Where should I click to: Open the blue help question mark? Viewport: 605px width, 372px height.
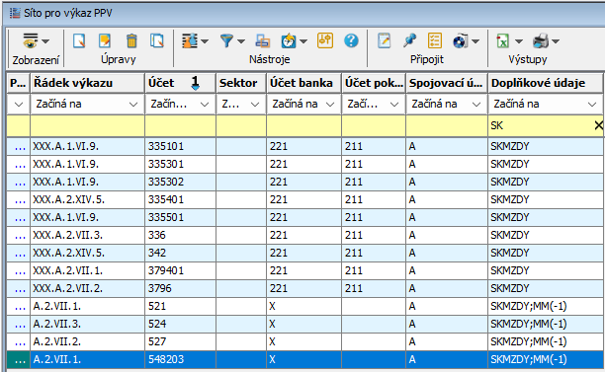click(x=351, y=41)
